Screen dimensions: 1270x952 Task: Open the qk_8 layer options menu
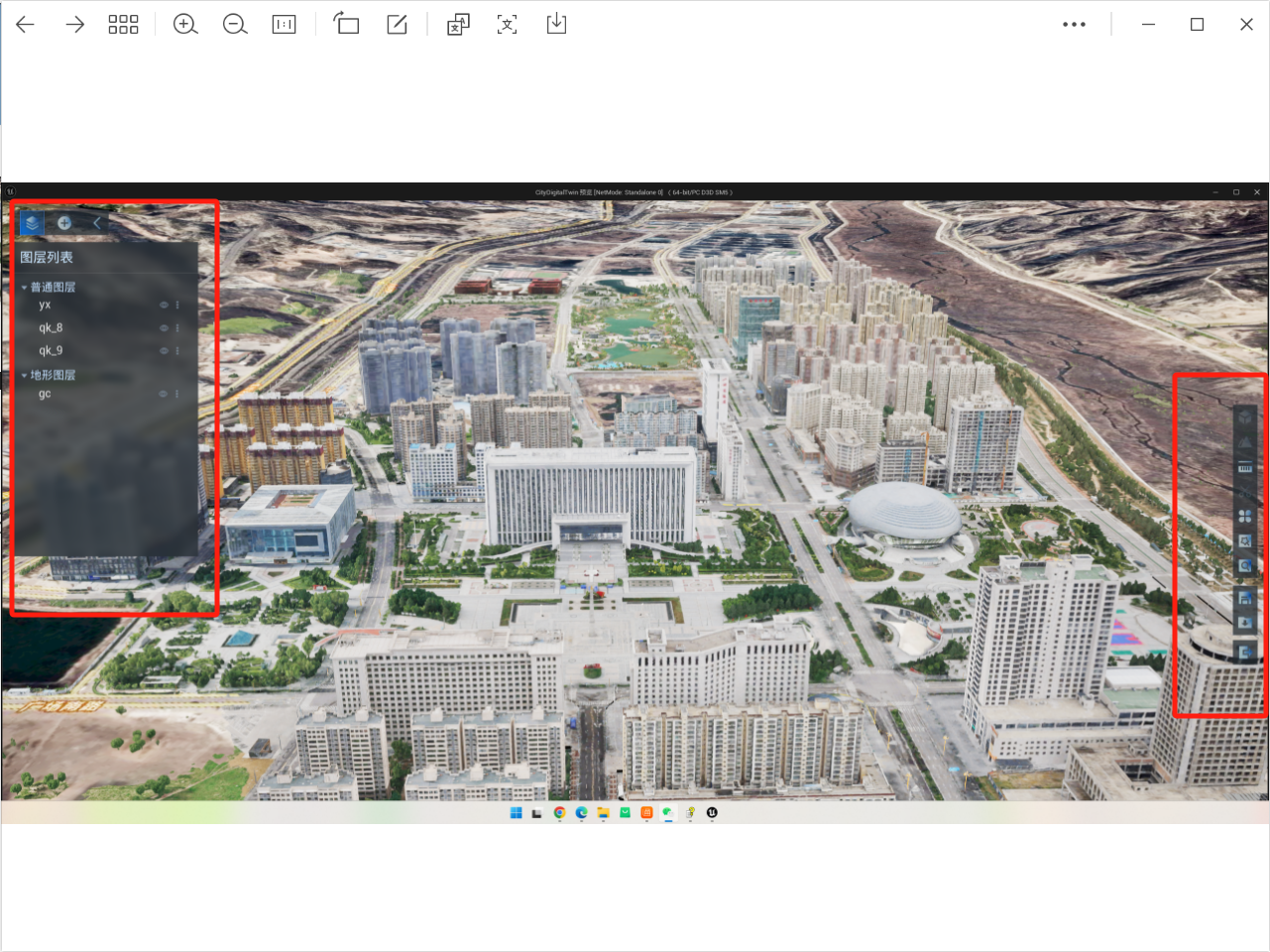click(x=177, y=328)
